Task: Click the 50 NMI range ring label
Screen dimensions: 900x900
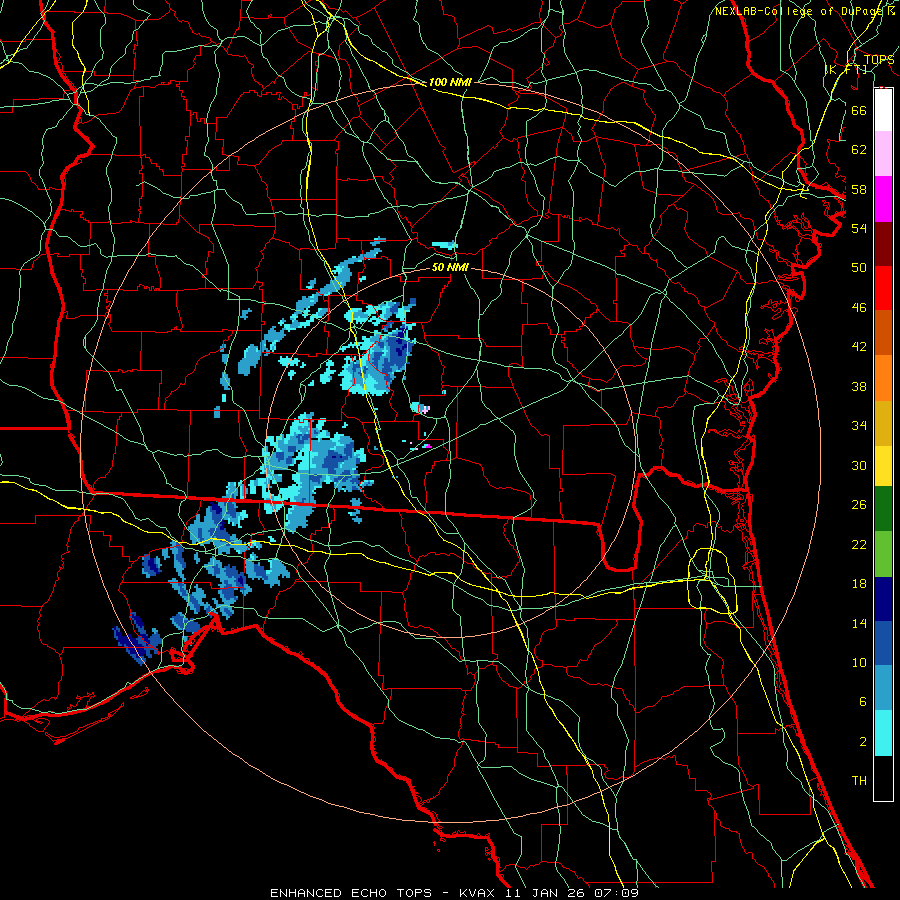Action: click(450, 267)
